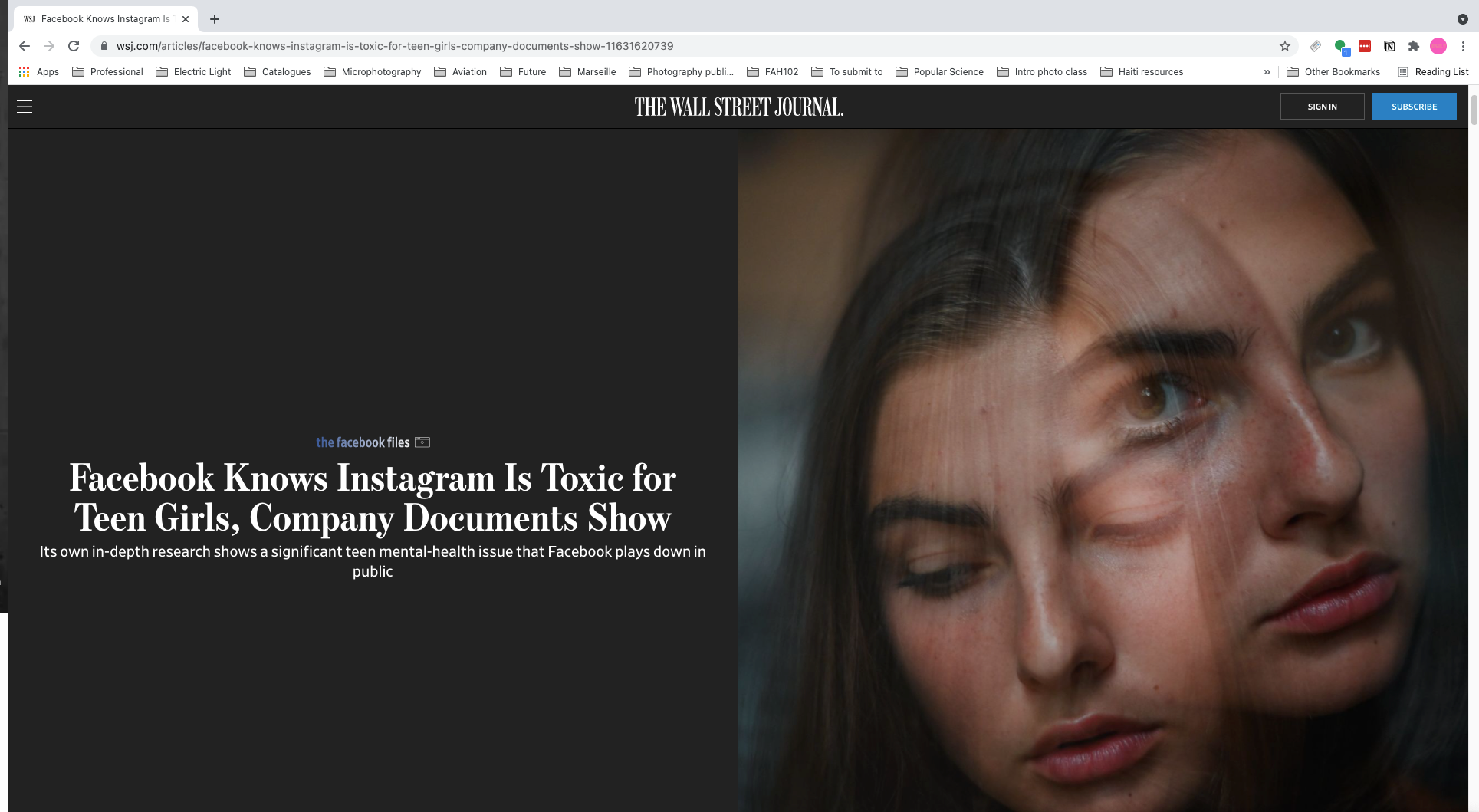The image size is (1479, 812).
Task: Open the Intro photo class bookmarks folder
Action: click(x=1042, y=71)
